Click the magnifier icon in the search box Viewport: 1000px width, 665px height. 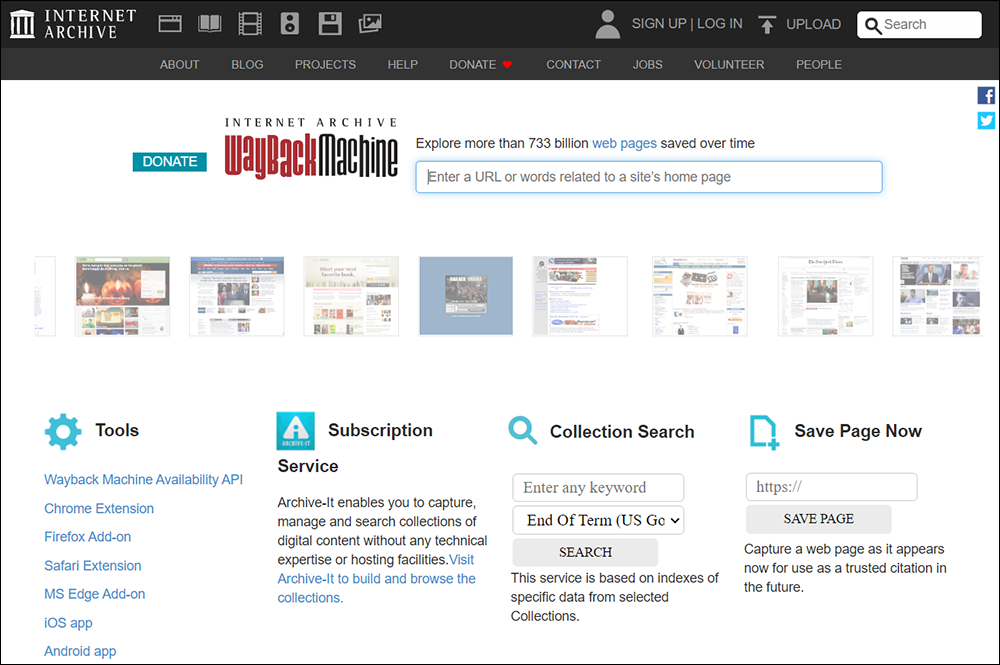(x=872, y=26)
